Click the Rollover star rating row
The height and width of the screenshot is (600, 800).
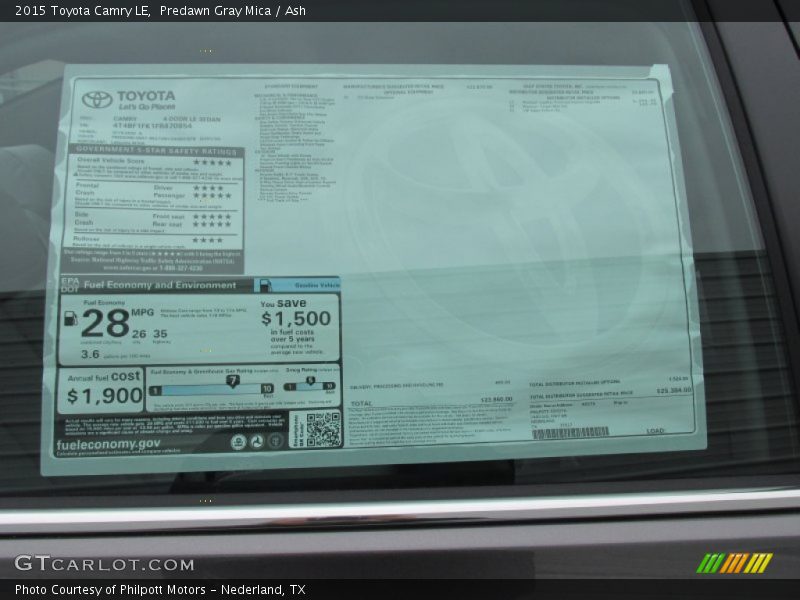click(207, 240)
